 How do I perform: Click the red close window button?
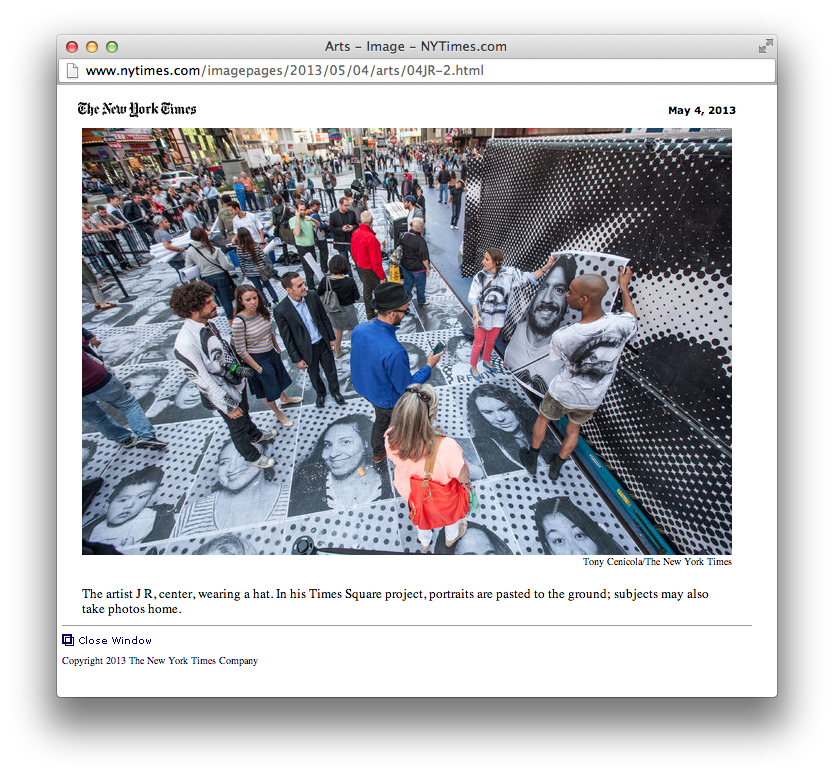[x=72, y=47]
